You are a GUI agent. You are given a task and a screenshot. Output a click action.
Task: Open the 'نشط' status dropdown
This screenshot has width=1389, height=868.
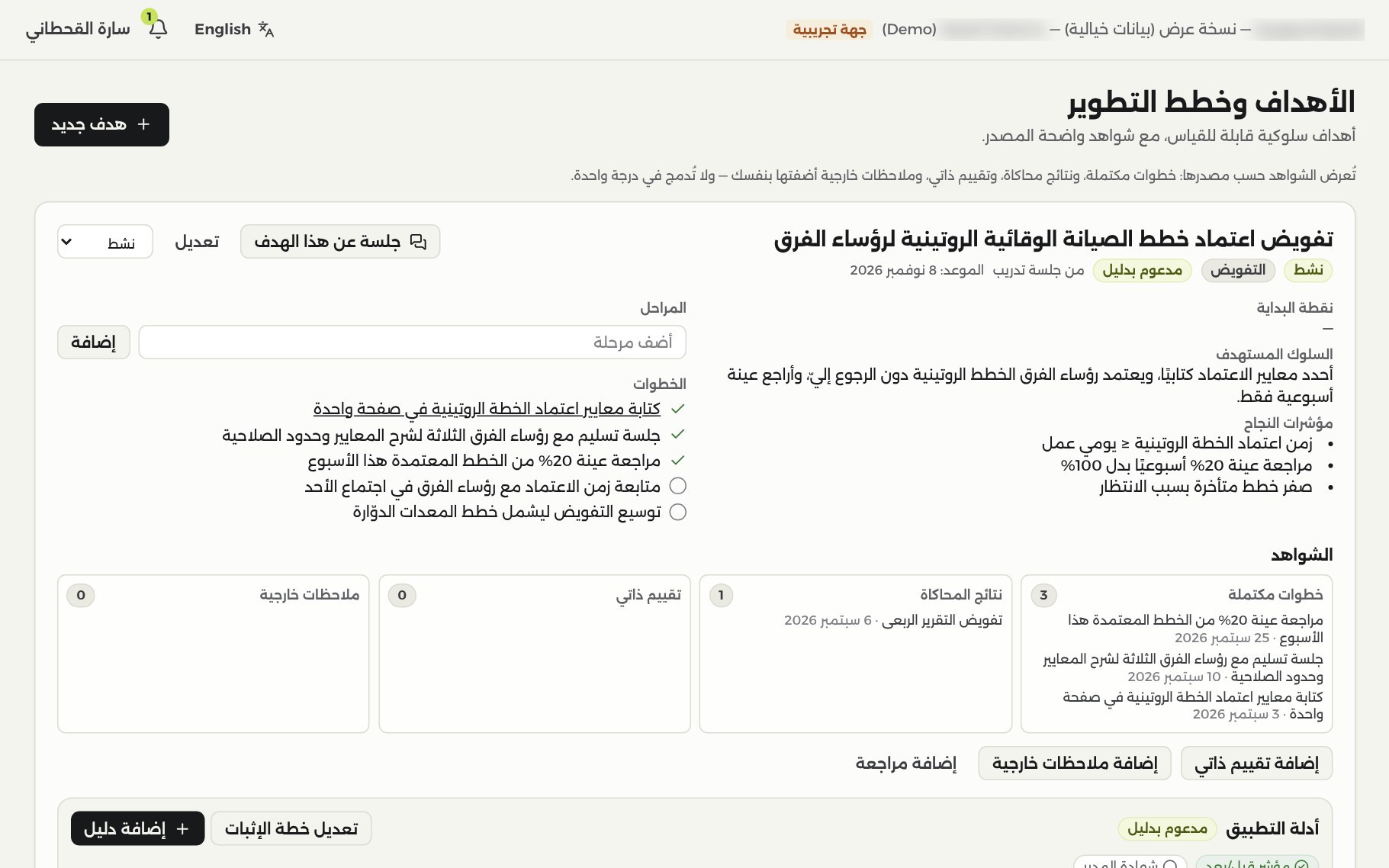(105, 242)
